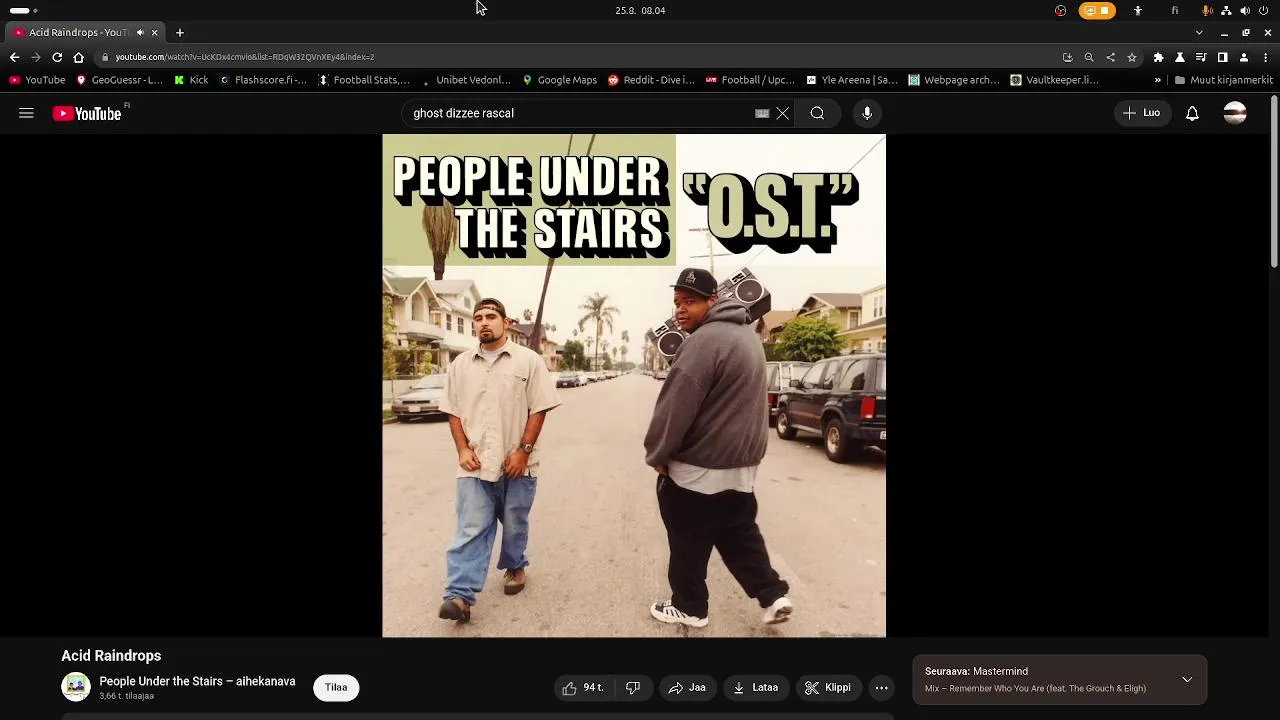Open Google Maps bookmark
The height and width of the screenshot is (720, 1280).
point(559,80)
